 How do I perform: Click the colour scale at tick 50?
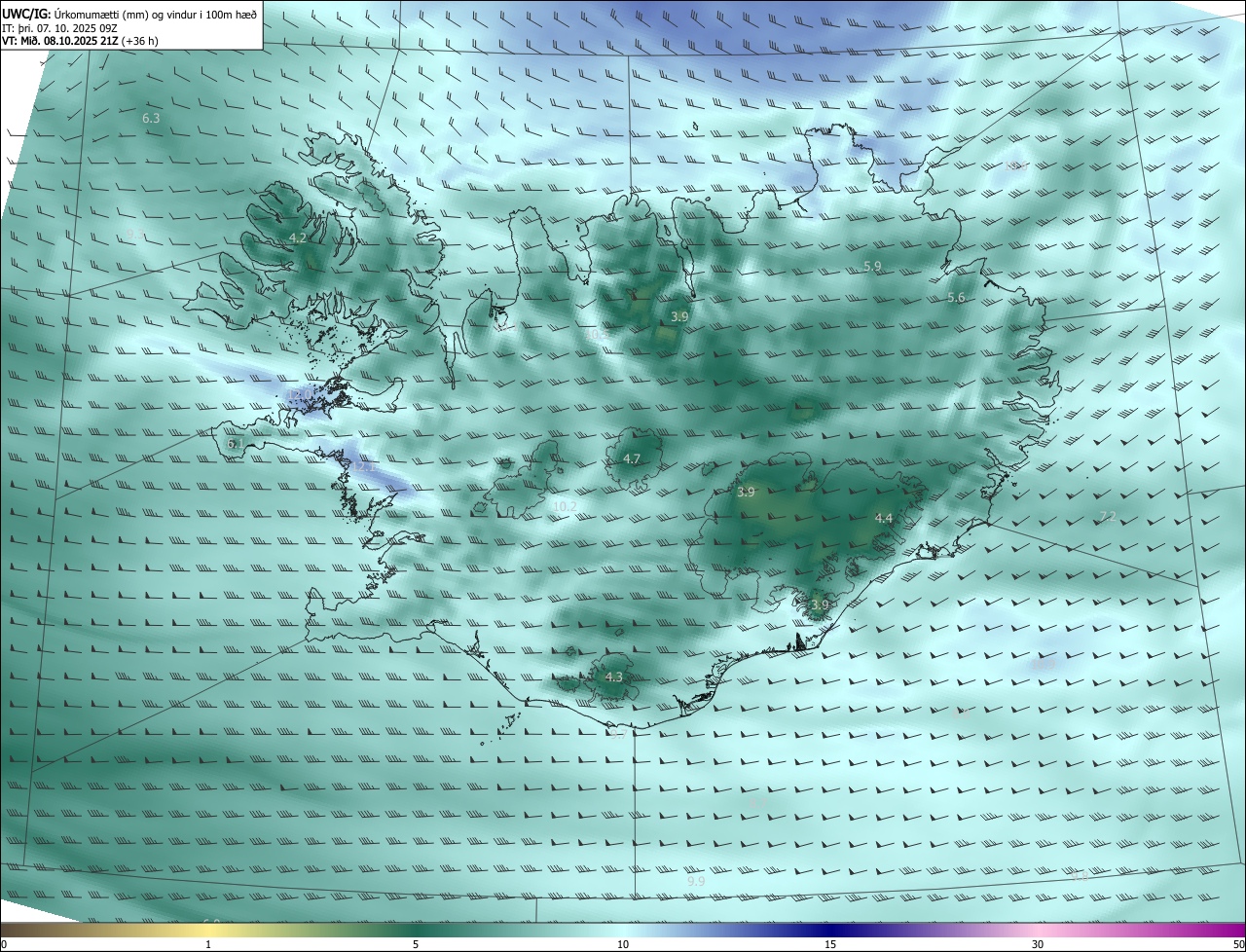pos(1238,944)
